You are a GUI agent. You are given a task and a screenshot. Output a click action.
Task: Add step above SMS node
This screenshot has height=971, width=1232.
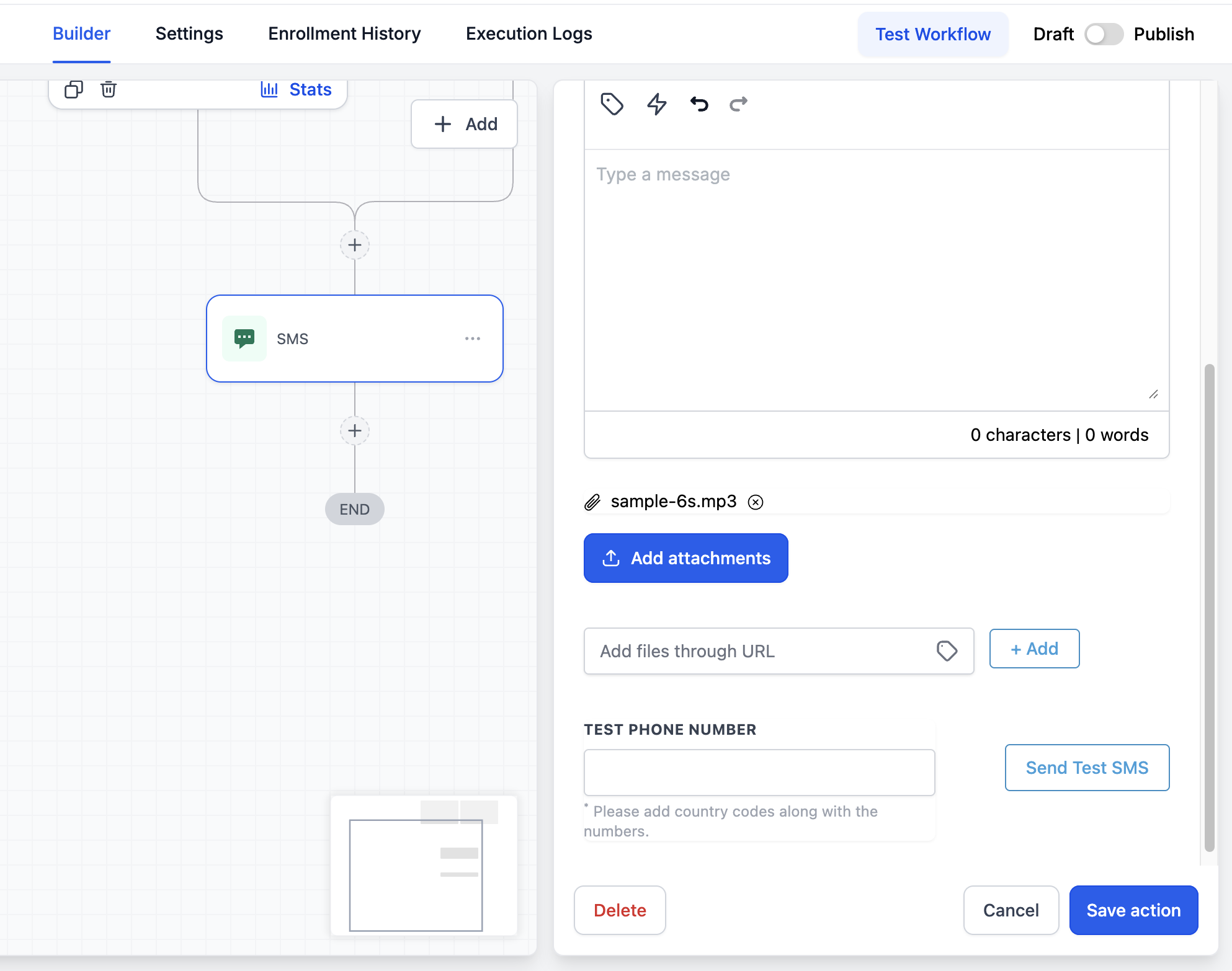tap(355, 245)
